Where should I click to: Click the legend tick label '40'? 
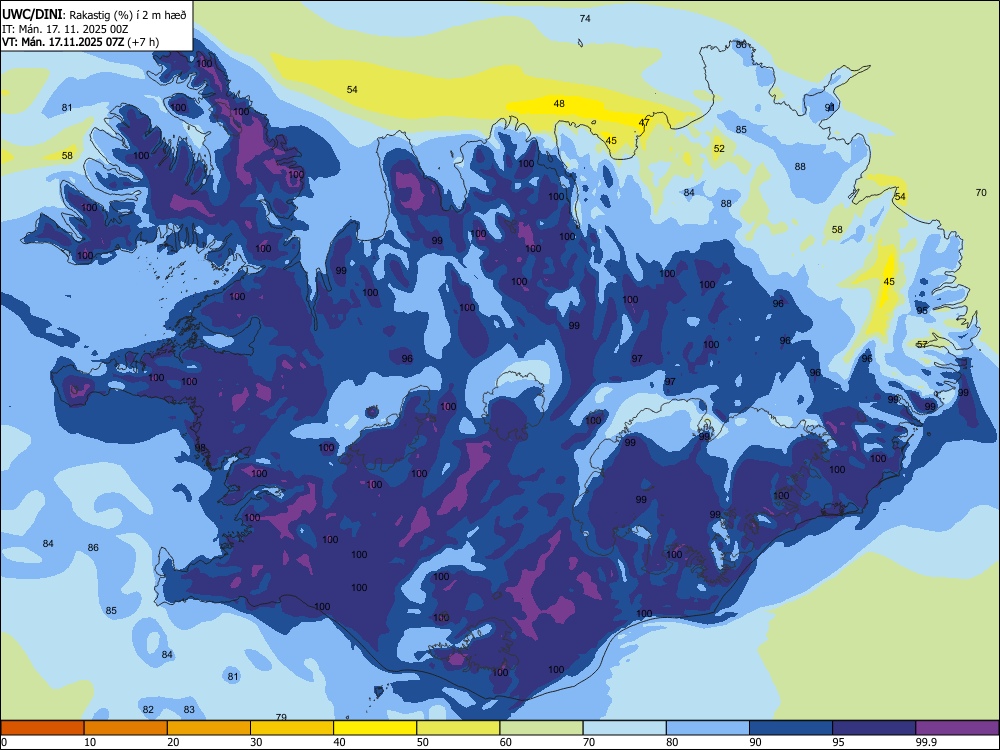(339, 742)
